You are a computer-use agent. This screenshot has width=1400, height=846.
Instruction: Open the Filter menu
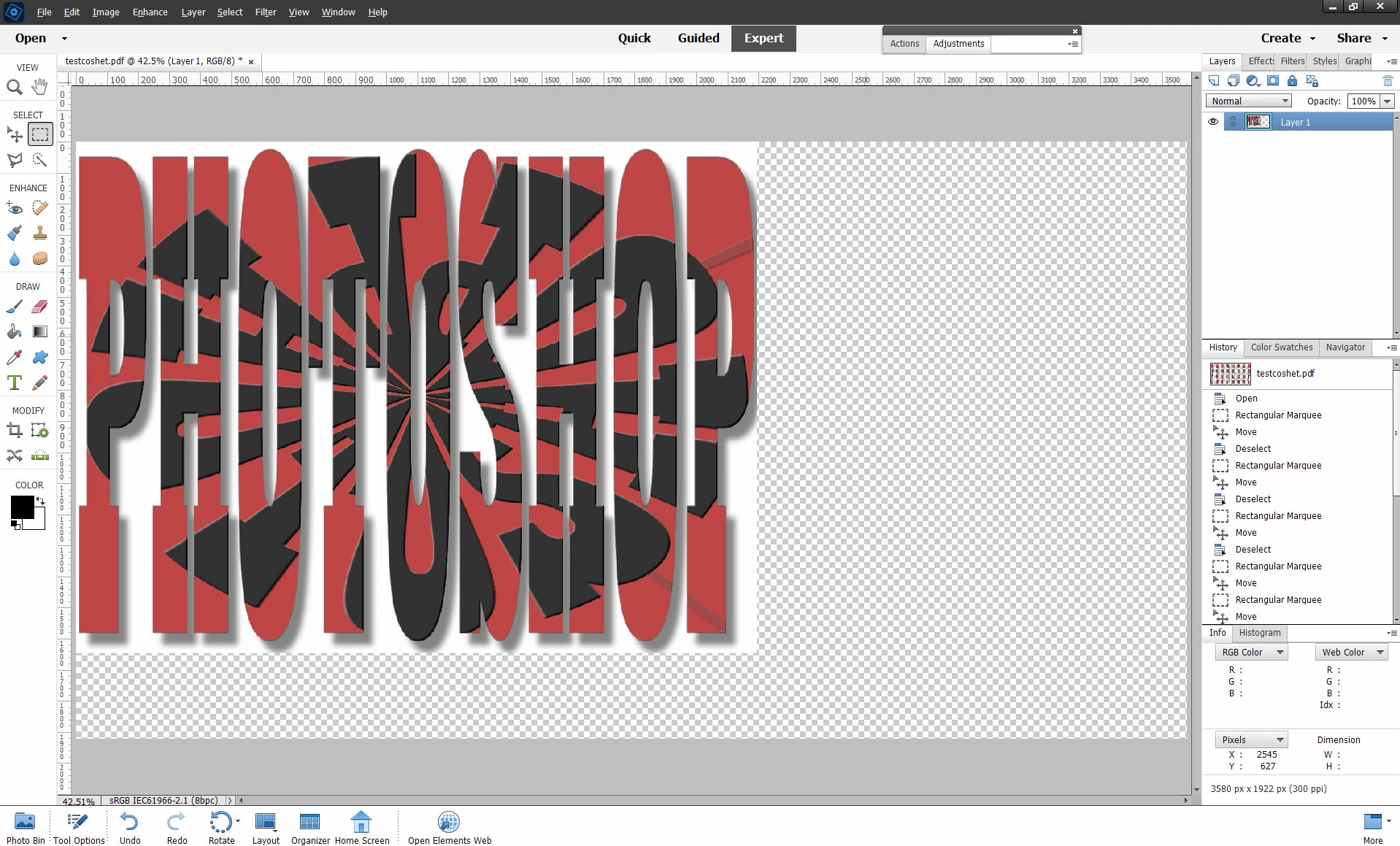(266, 12)
